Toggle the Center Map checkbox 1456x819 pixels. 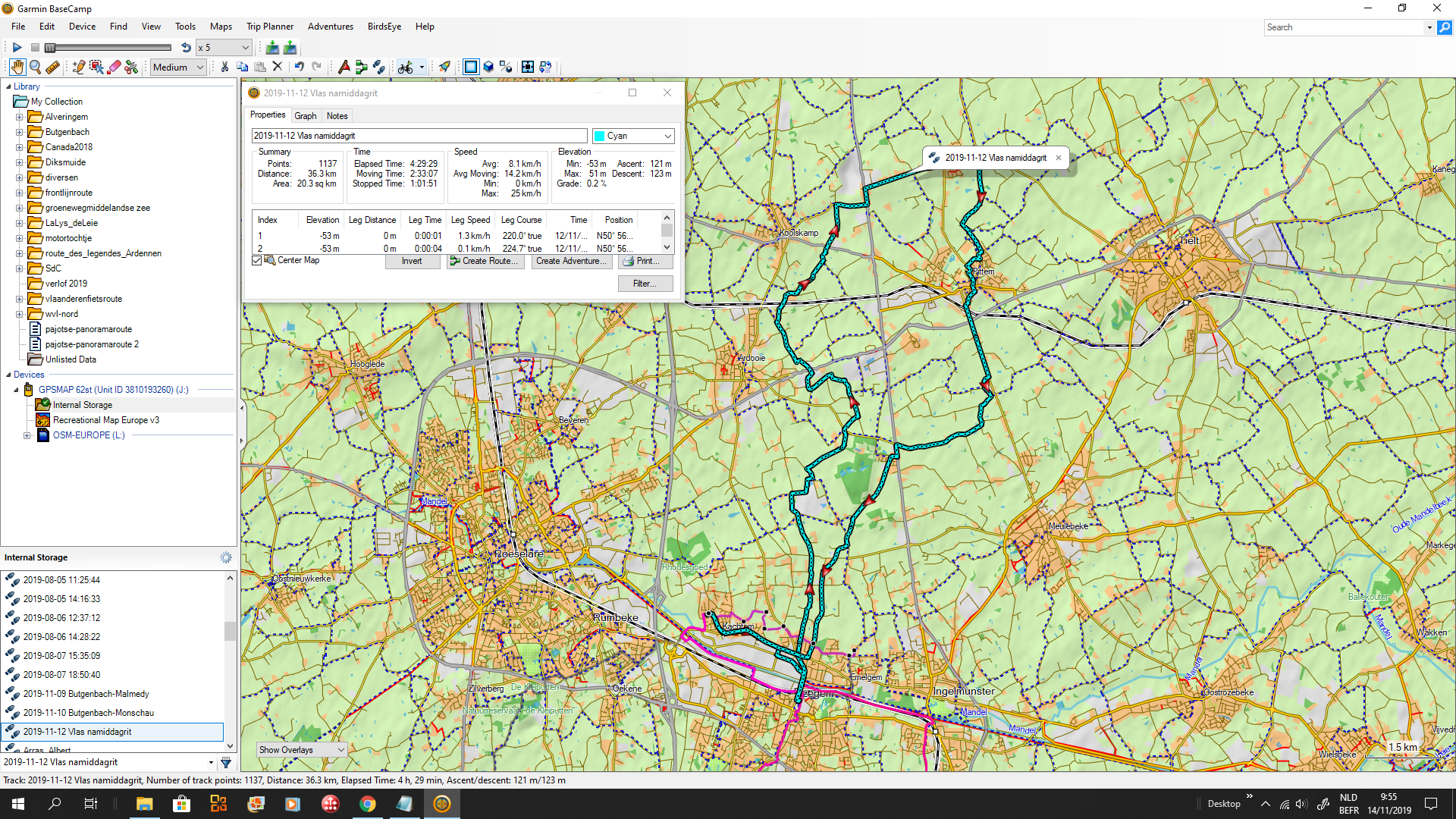point(257,260)
